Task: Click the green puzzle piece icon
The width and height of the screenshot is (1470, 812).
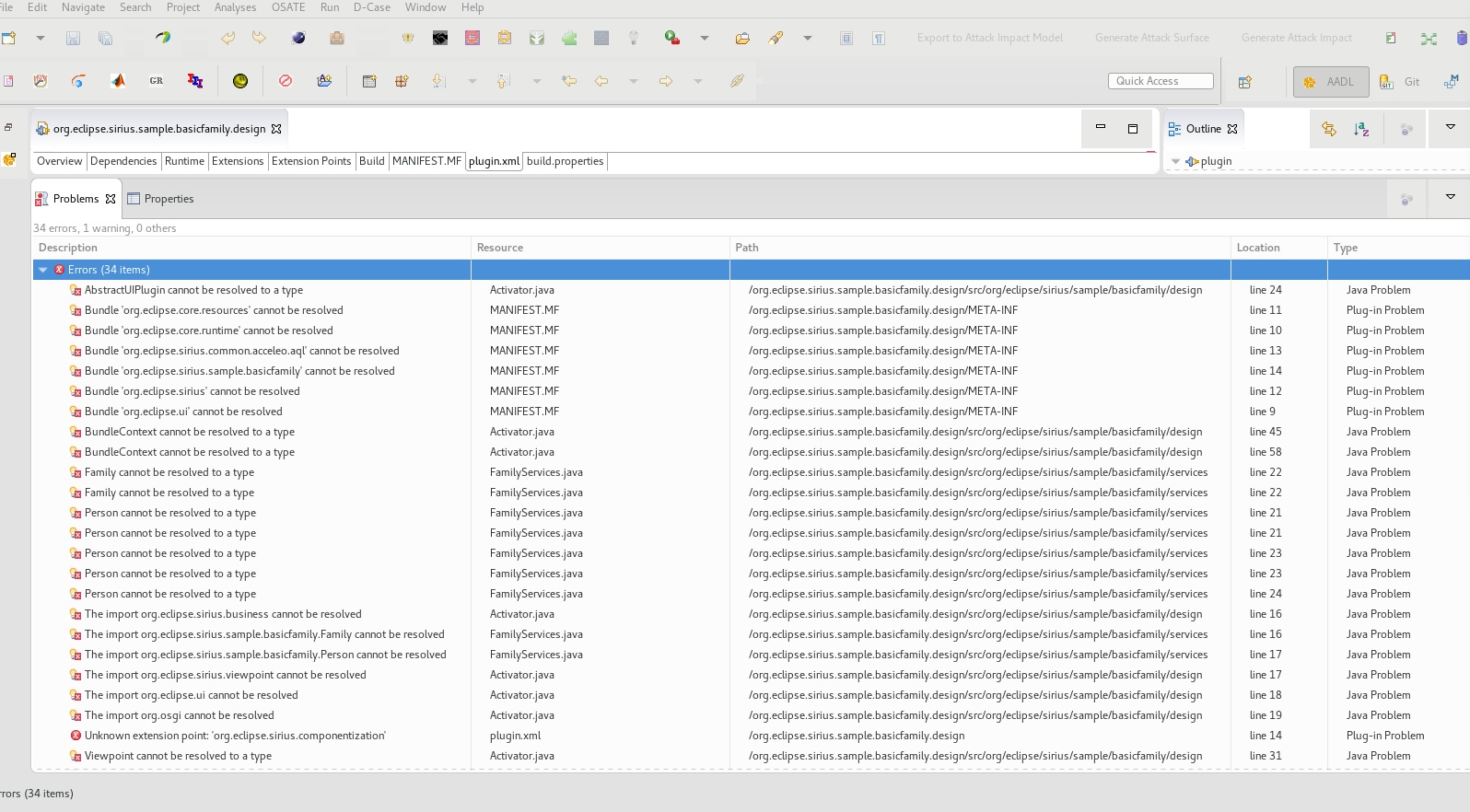Action: (569, 38)
